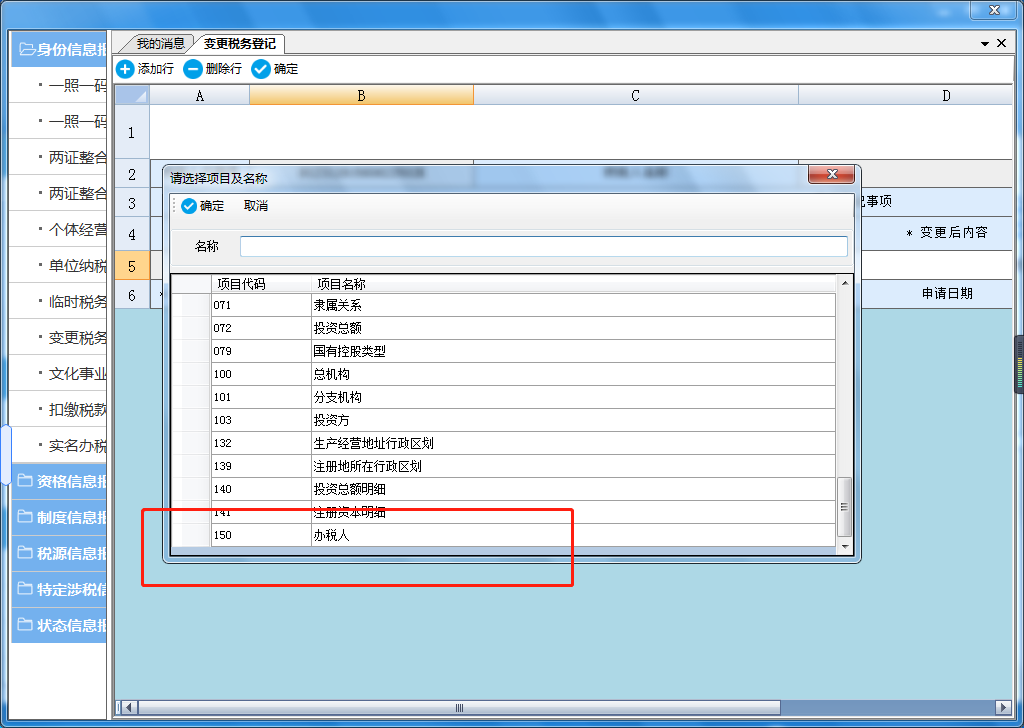Cancel the dialog with 取消
Screen dimensions: 1024x728
click(256, 206)
